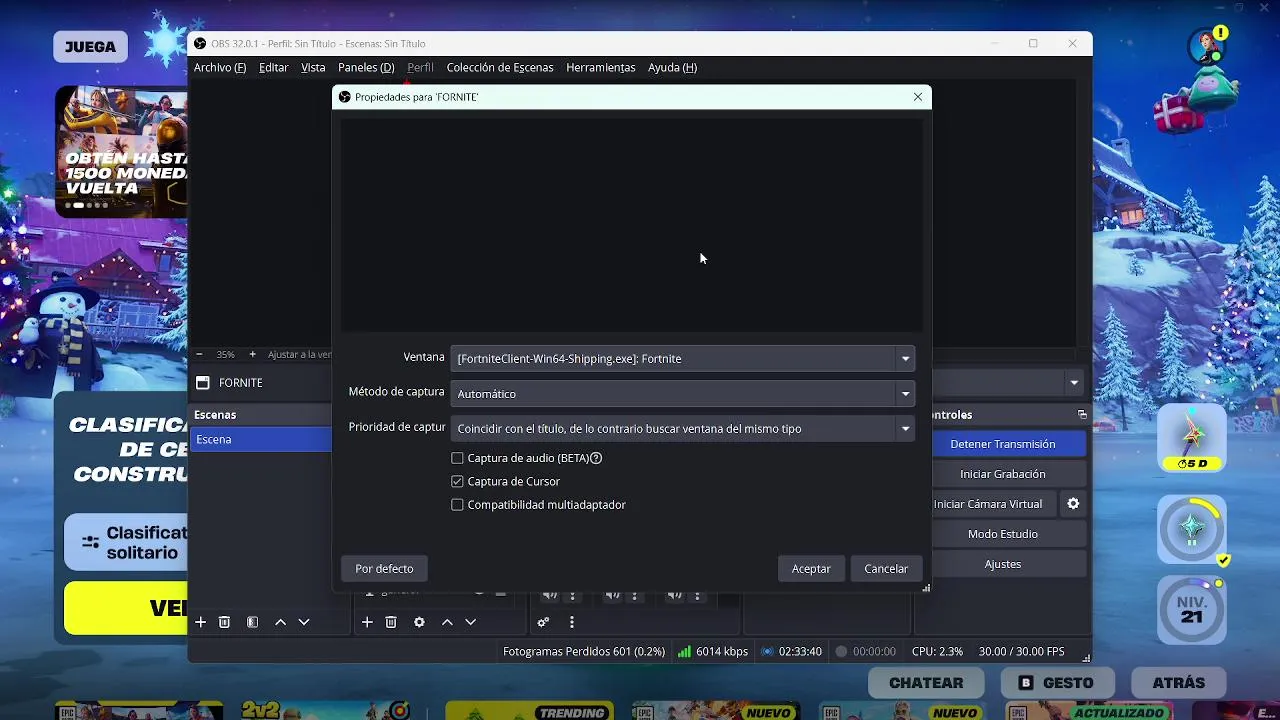Click the preview area in properties dialog
1280x720 pixels.
631,225
